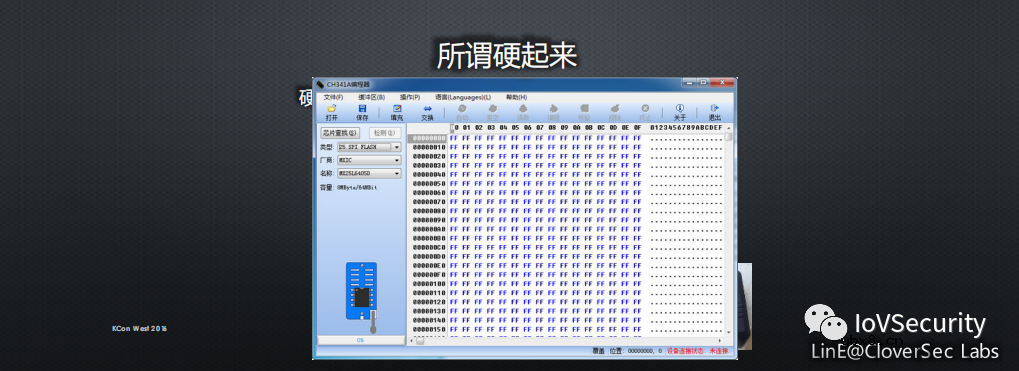Click the 容量 8MByte/64MBit capacity text
The image size is (1019, 371).
click(x=349, y=187)
